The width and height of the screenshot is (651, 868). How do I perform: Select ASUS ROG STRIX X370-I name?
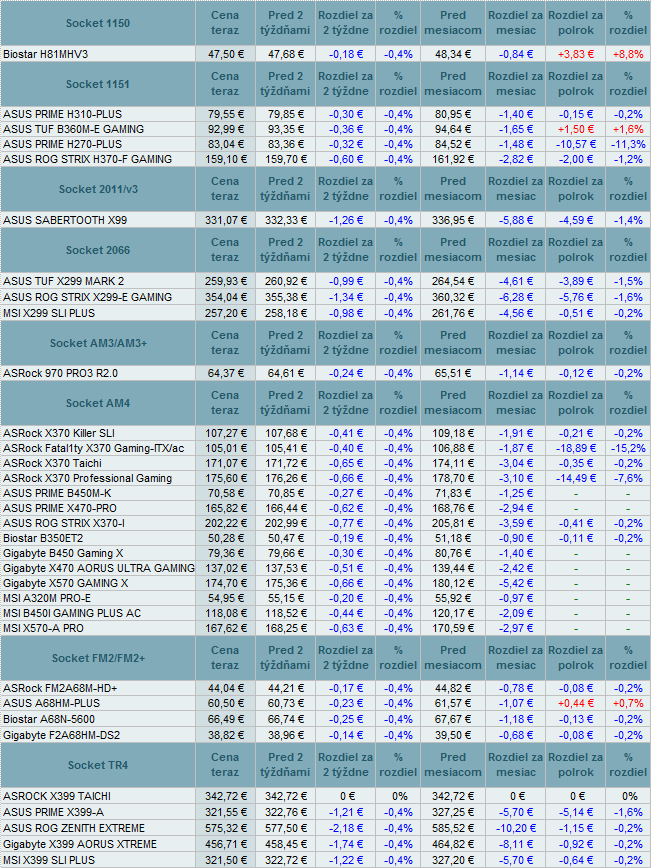click(64, 523)
